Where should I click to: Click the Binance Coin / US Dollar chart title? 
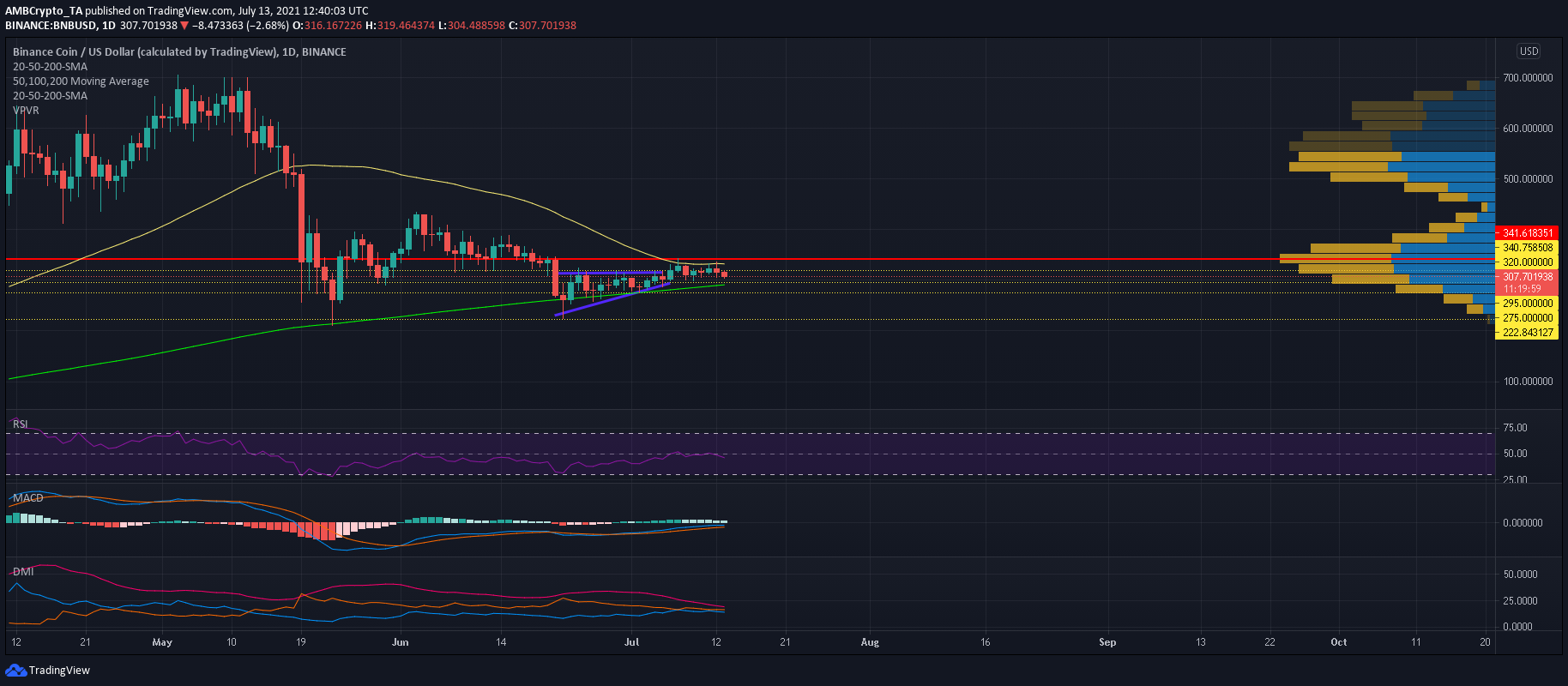coord(179,51)
